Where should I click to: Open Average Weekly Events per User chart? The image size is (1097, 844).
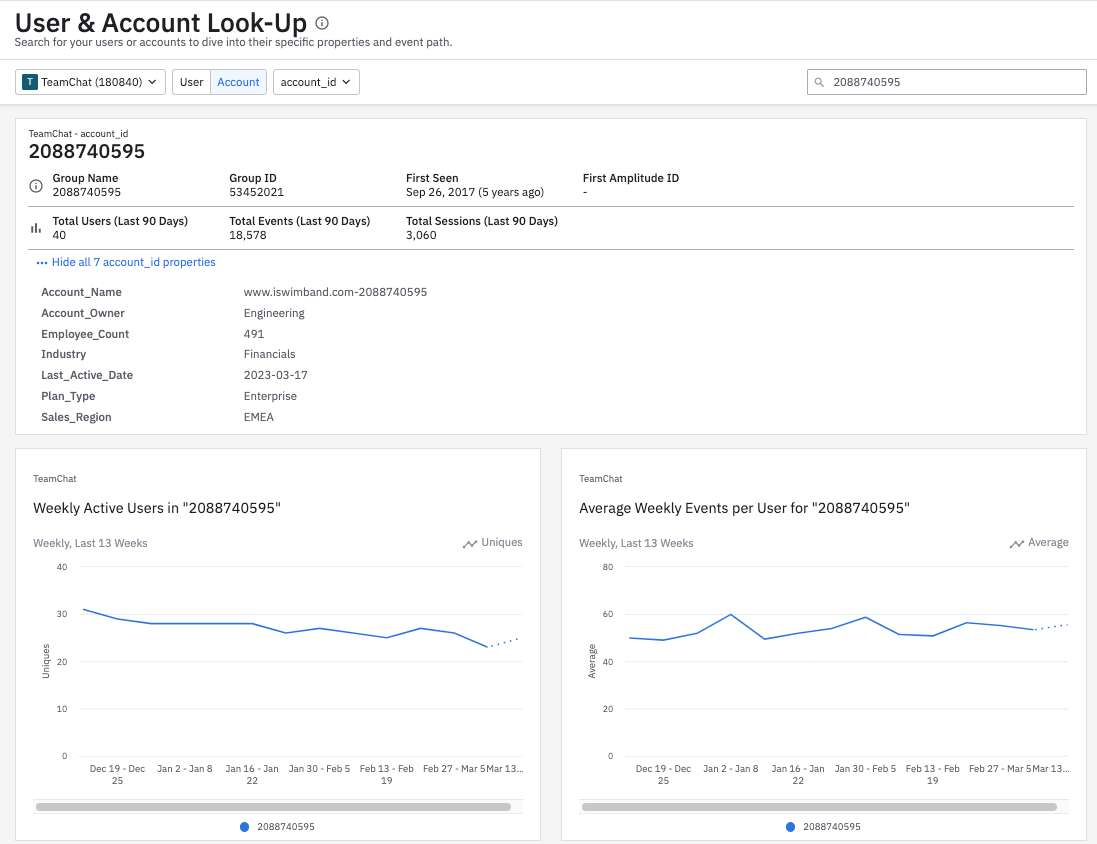(744, 508)
